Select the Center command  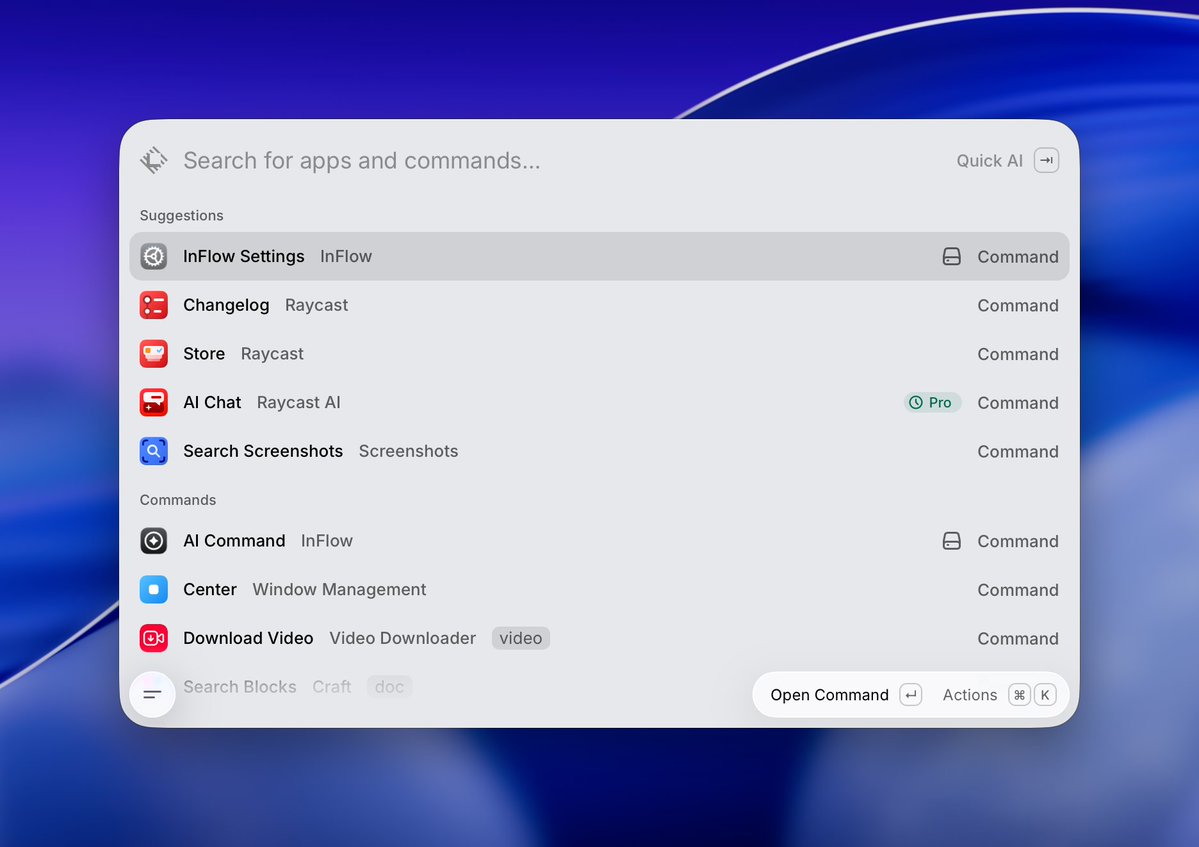pos(599,589)
